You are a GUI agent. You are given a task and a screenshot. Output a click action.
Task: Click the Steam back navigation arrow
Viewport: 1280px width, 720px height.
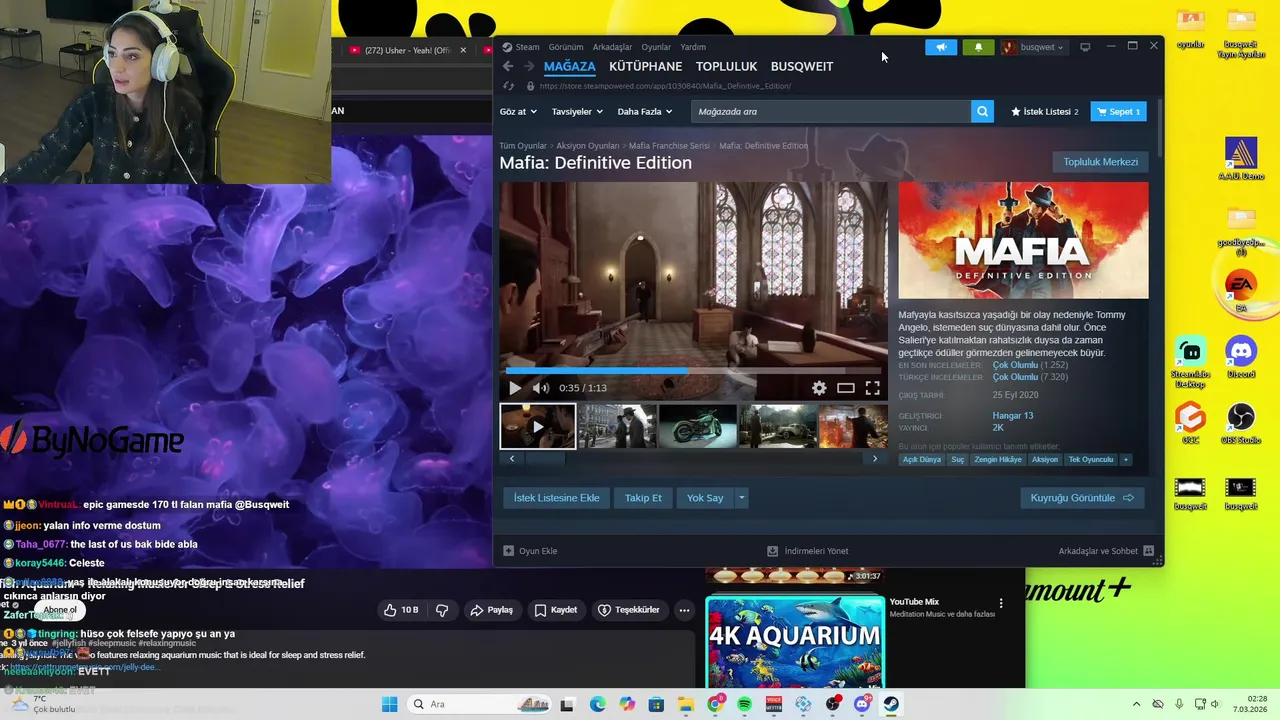click(508, 66)
